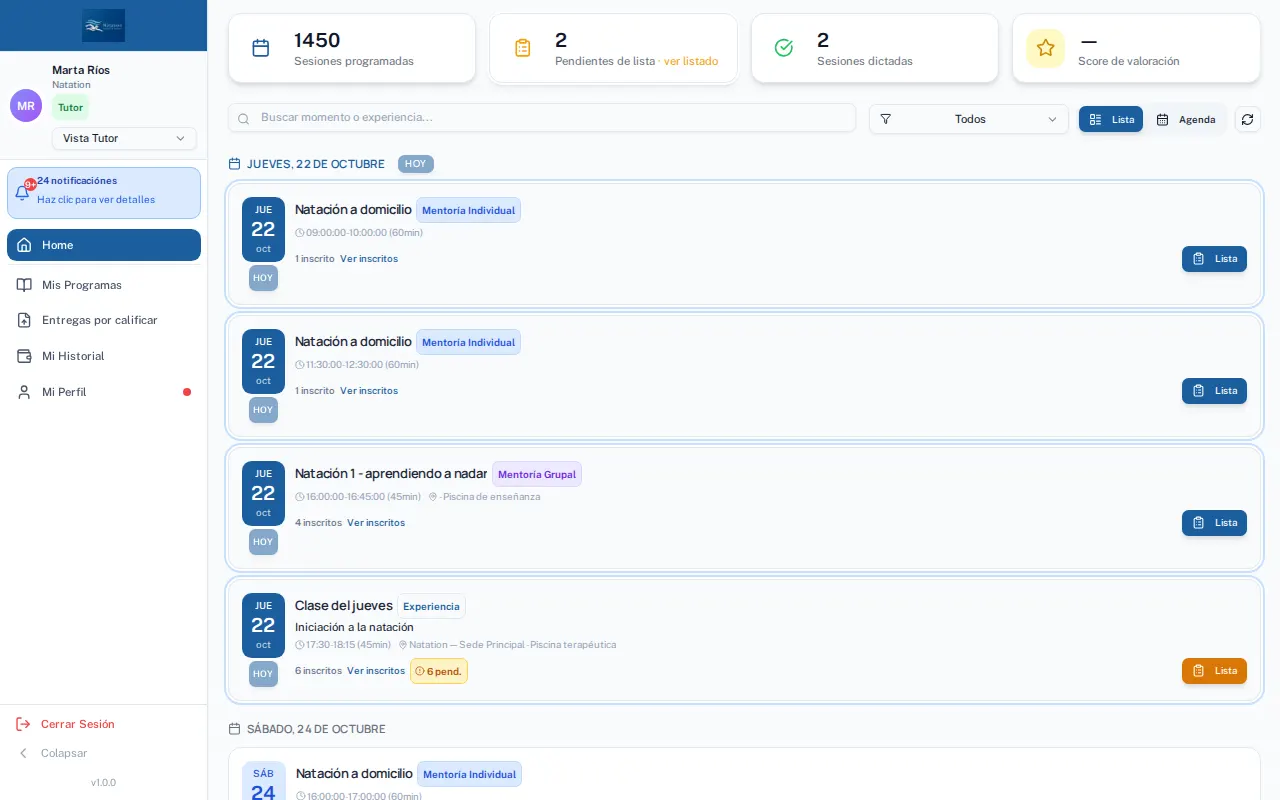Click Ver inscritos for 09:00 session
Viewport: 1280px width, 800px height.
click(x=369, y=259)
